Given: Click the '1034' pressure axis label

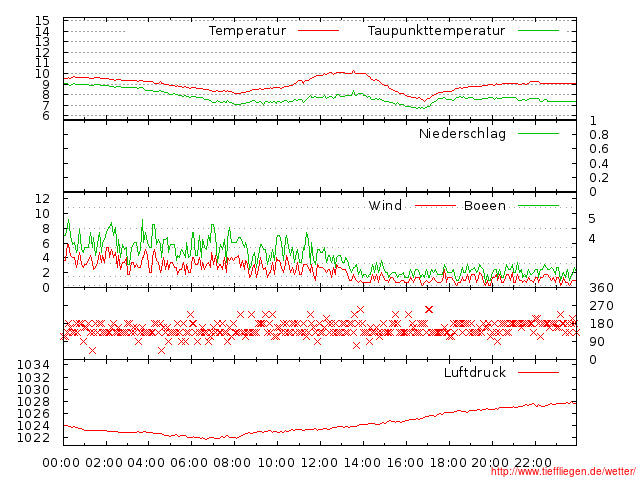Looking at the screenshot, I should 33,364.
